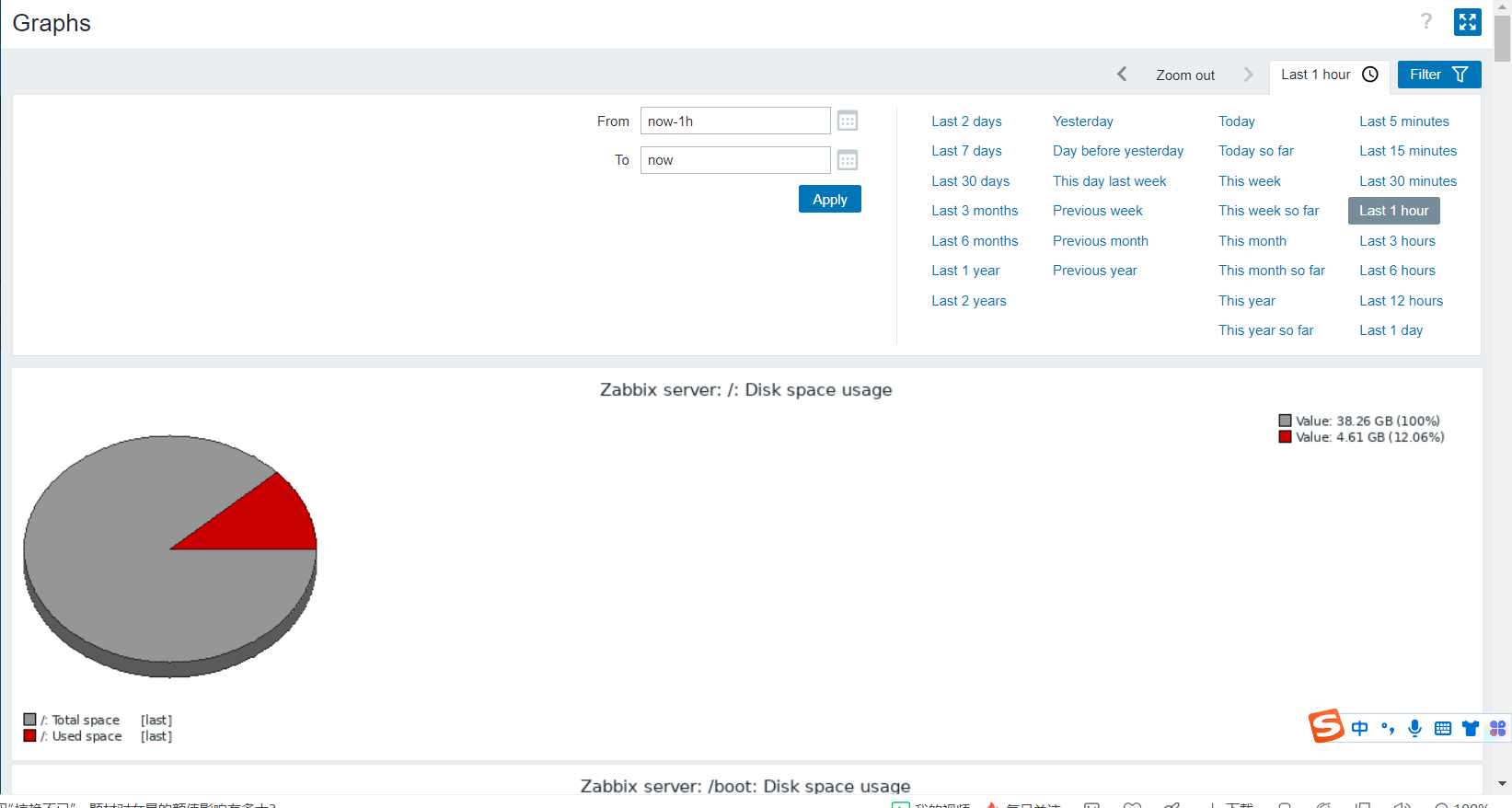The image size is (1512, 808).
Task: Open Sogou toolbox grid icon
Action: click(1498, 729)
